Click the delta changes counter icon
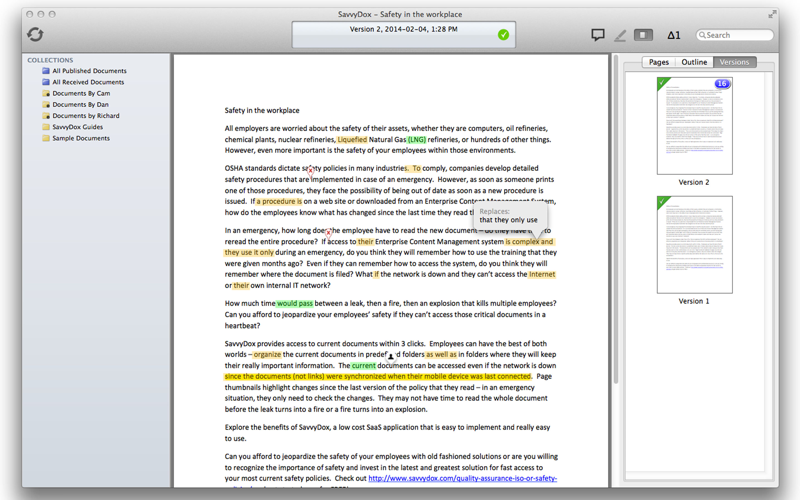800x500 pixels. (x=674, y=35)
